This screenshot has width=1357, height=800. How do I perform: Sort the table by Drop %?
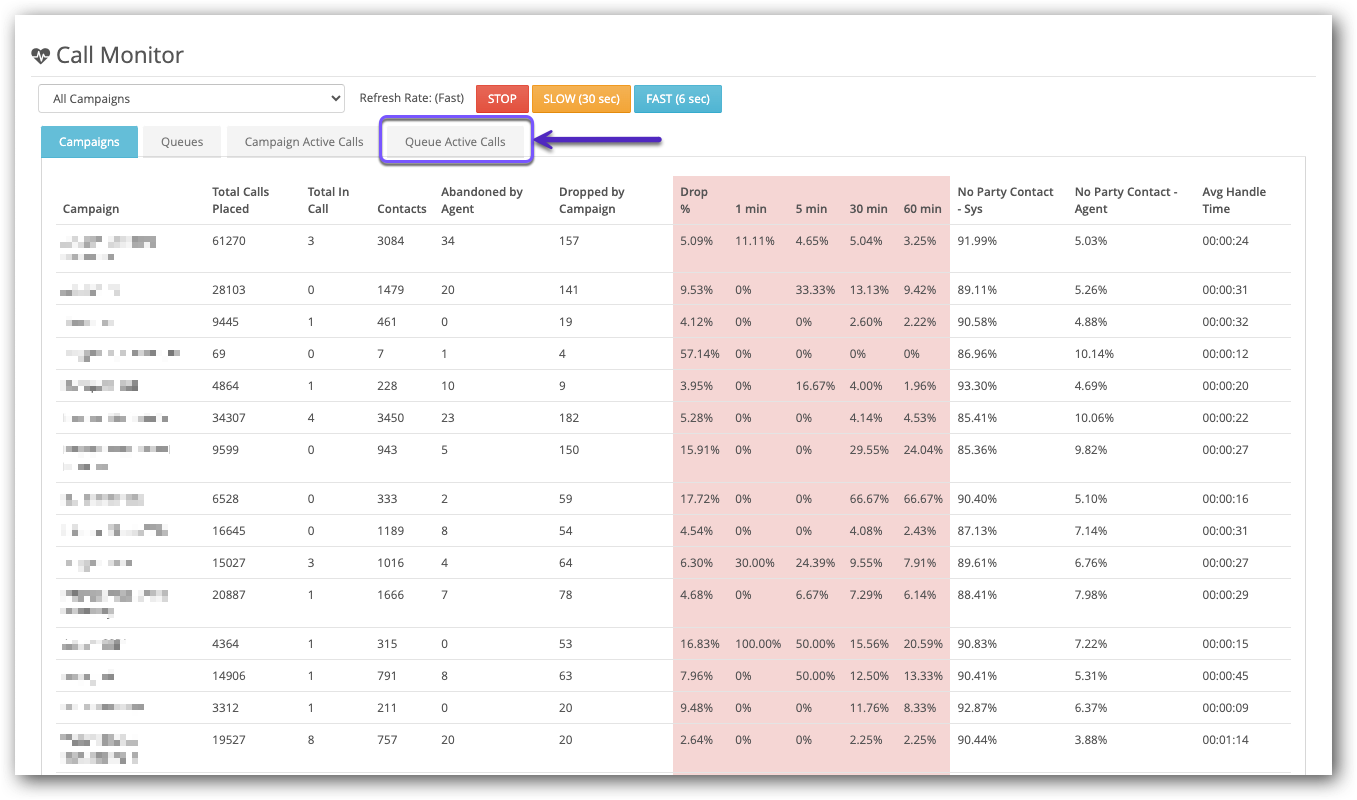point(693,199)
